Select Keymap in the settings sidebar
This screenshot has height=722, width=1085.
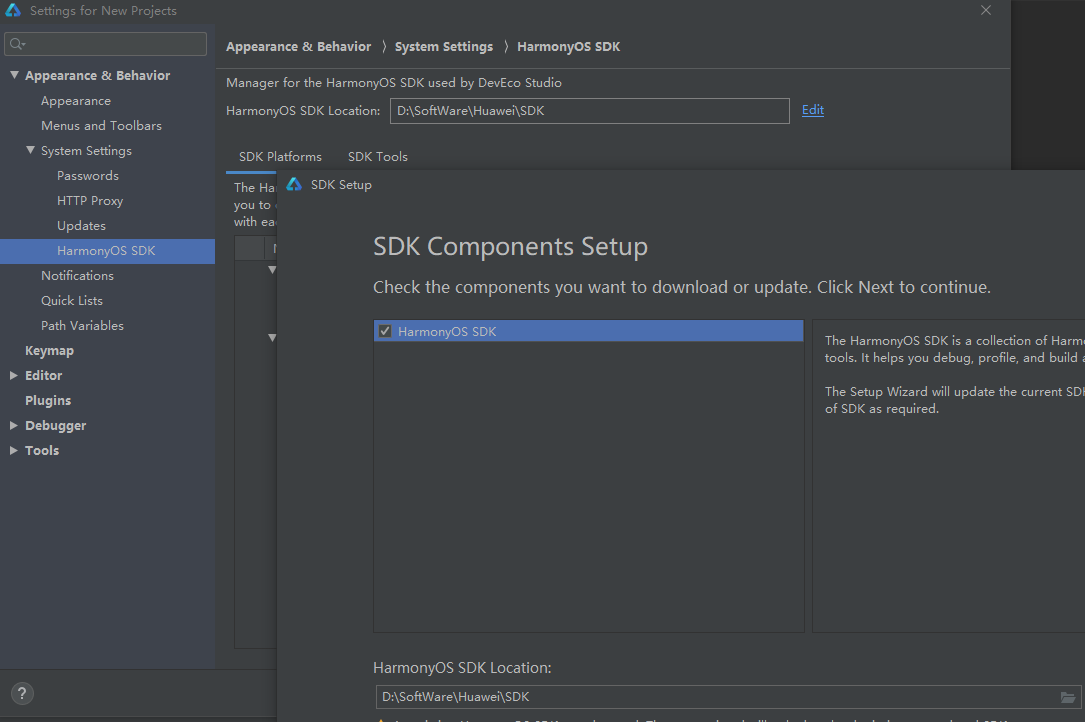[49, 351]
